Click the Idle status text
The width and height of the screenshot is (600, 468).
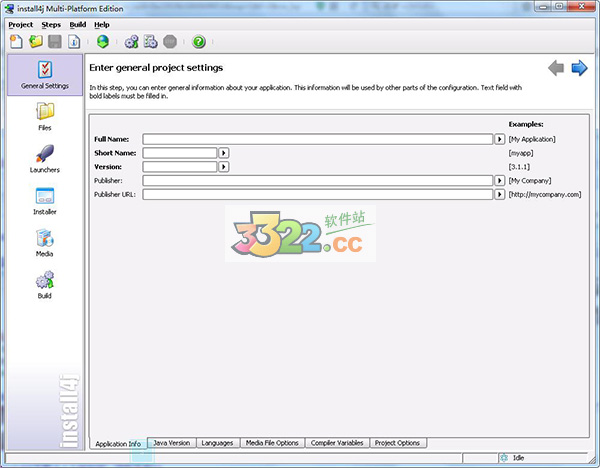pos(518,458)
